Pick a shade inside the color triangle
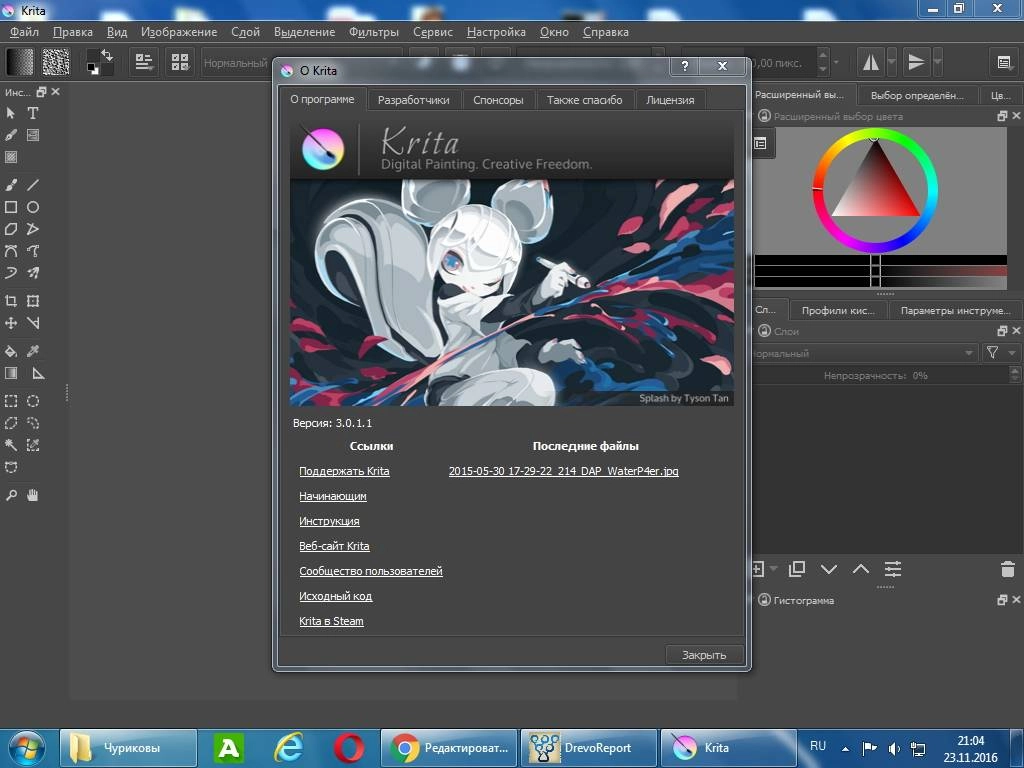This screenshot has width=1024, height=768. click(x=875, y=187)
